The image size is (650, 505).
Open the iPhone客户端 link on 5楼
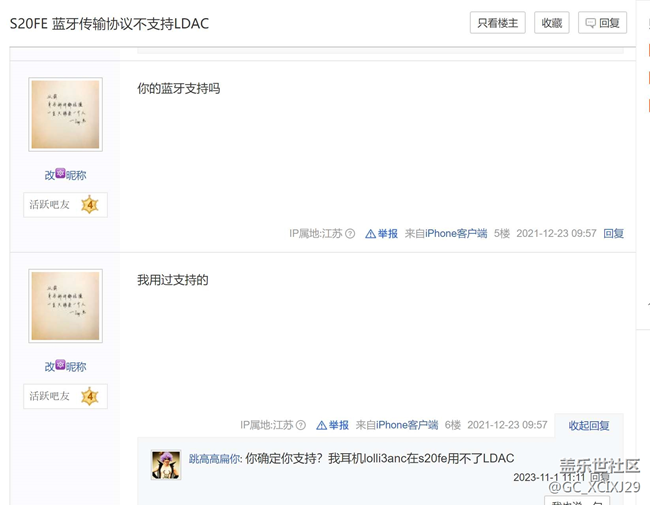point(456,234)
